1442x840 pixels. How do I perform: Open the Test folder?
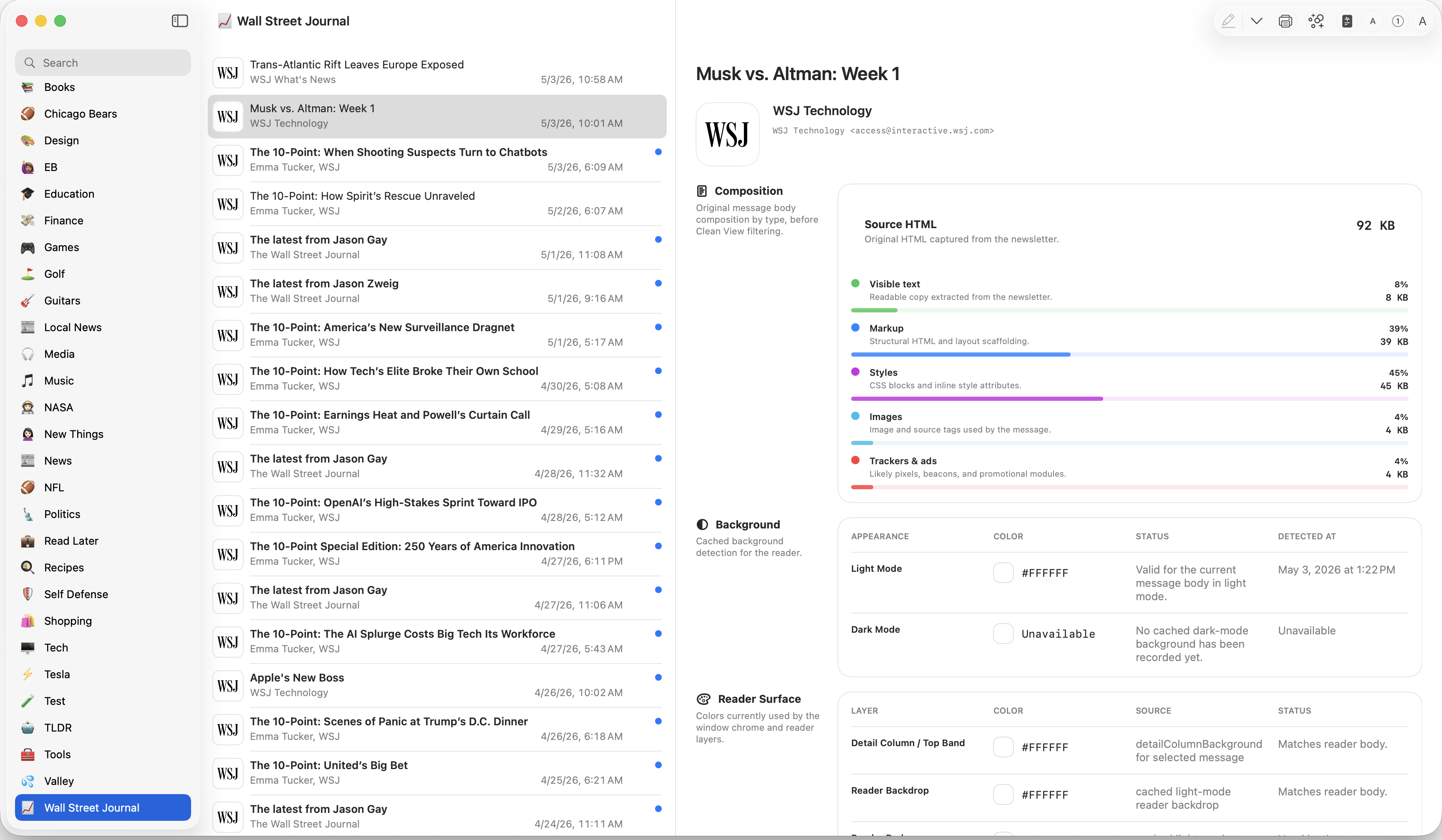(x=103, y=700)
